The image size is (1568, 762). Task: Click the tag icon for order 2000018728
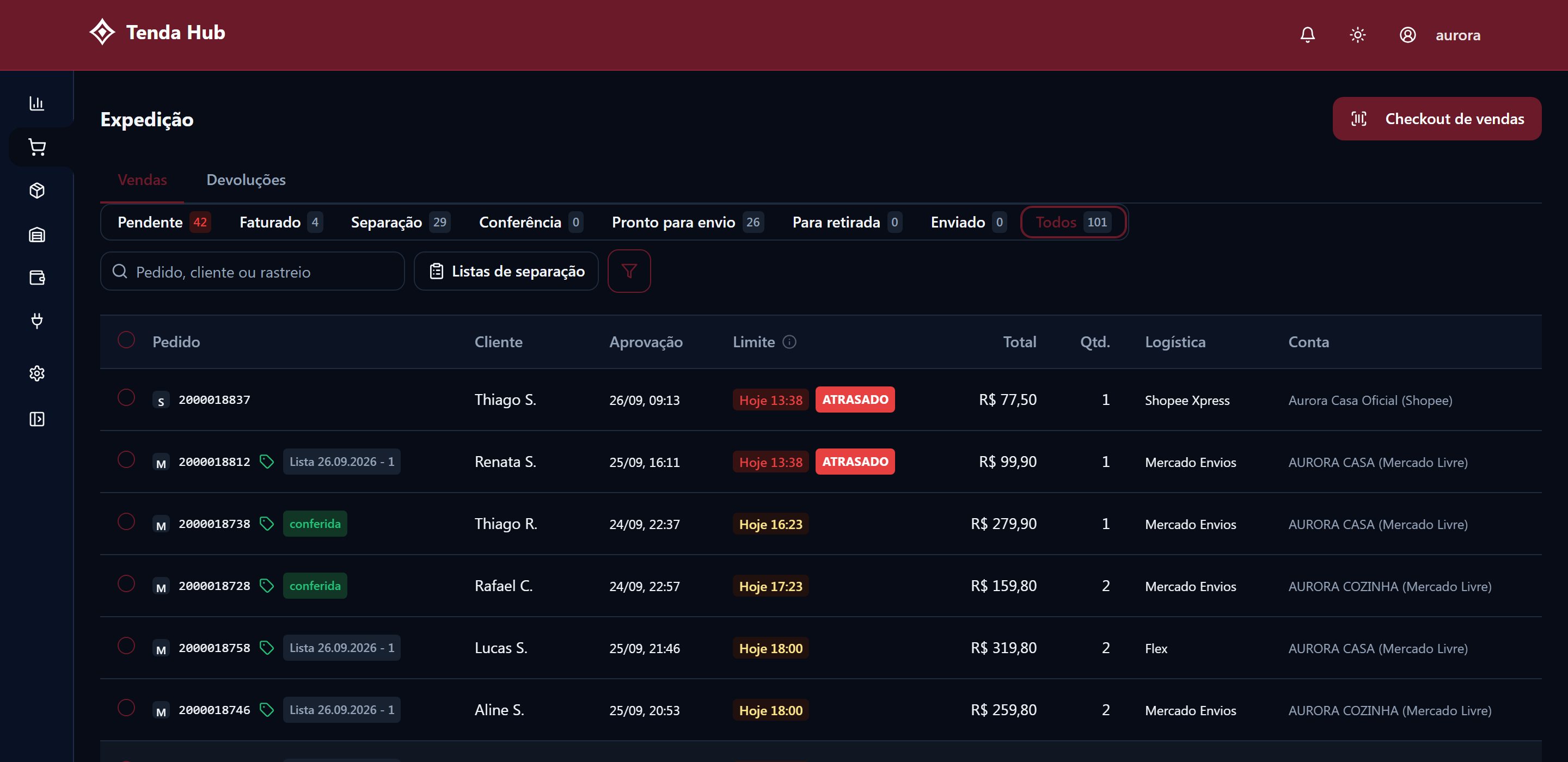[266, 586]
